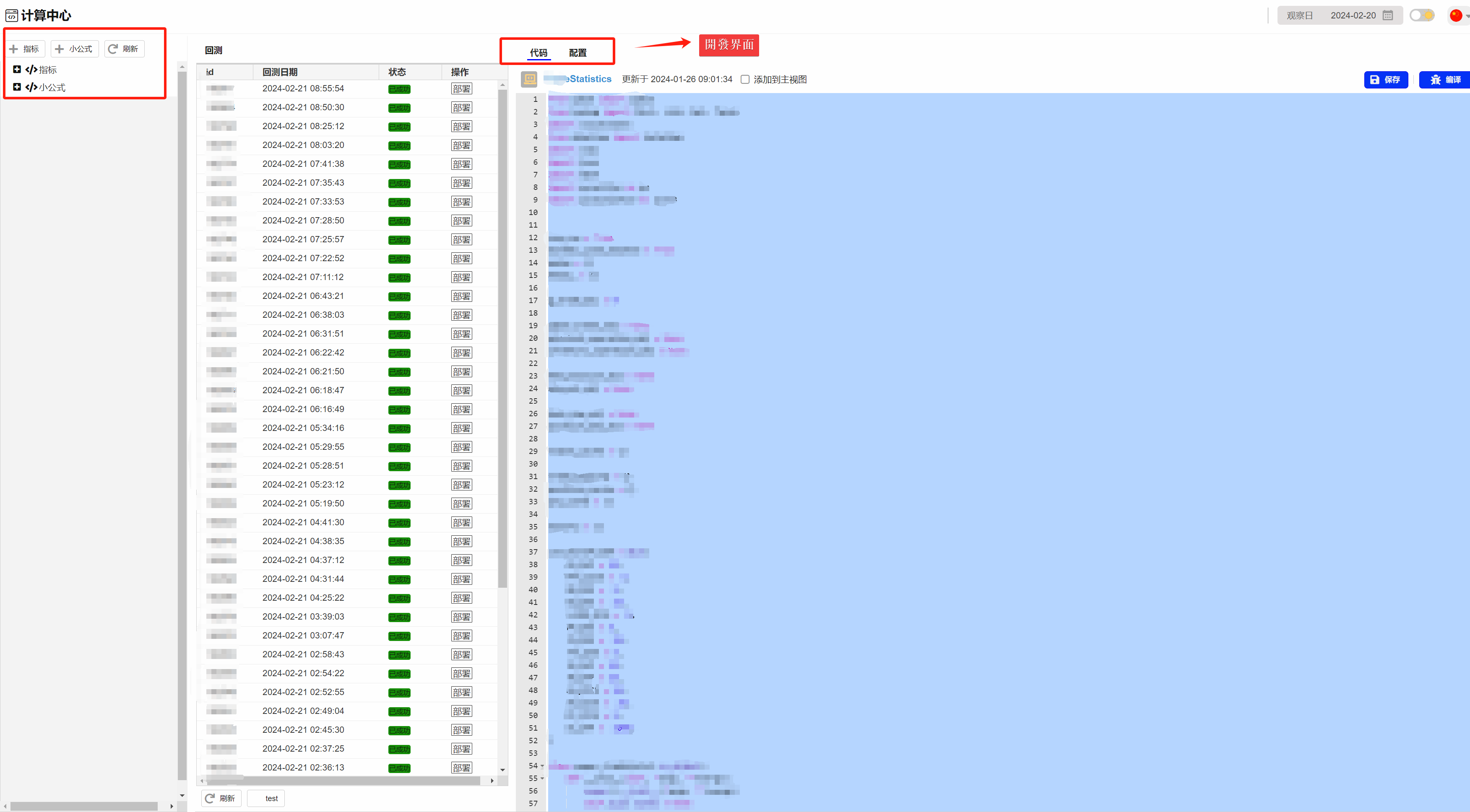Viewport: 1470px width, 812px height.
Task: Click the plus 小公式 add button
Action: [74, 49]
